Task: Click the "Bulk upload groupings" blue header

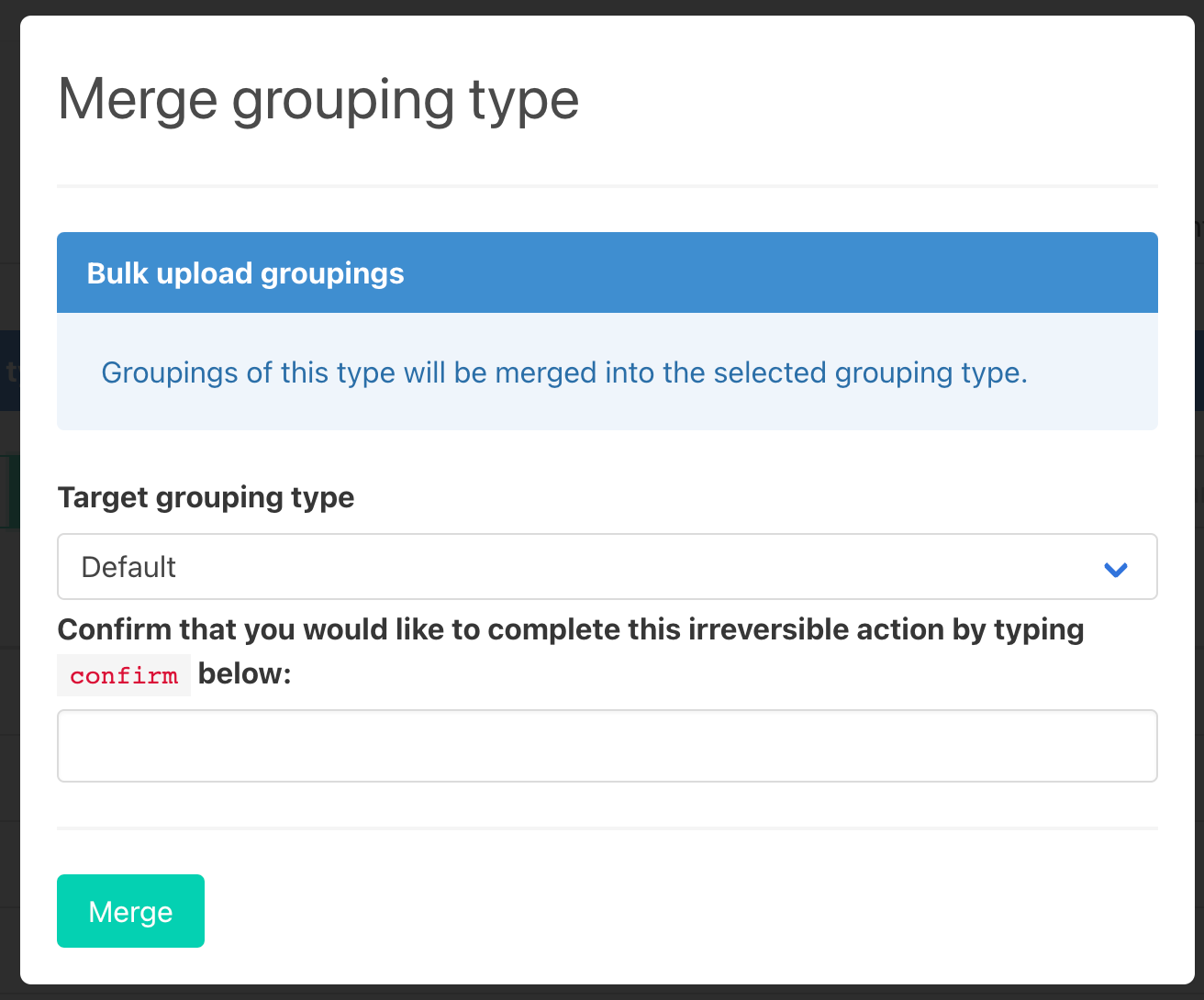Action: coord(245,273)
